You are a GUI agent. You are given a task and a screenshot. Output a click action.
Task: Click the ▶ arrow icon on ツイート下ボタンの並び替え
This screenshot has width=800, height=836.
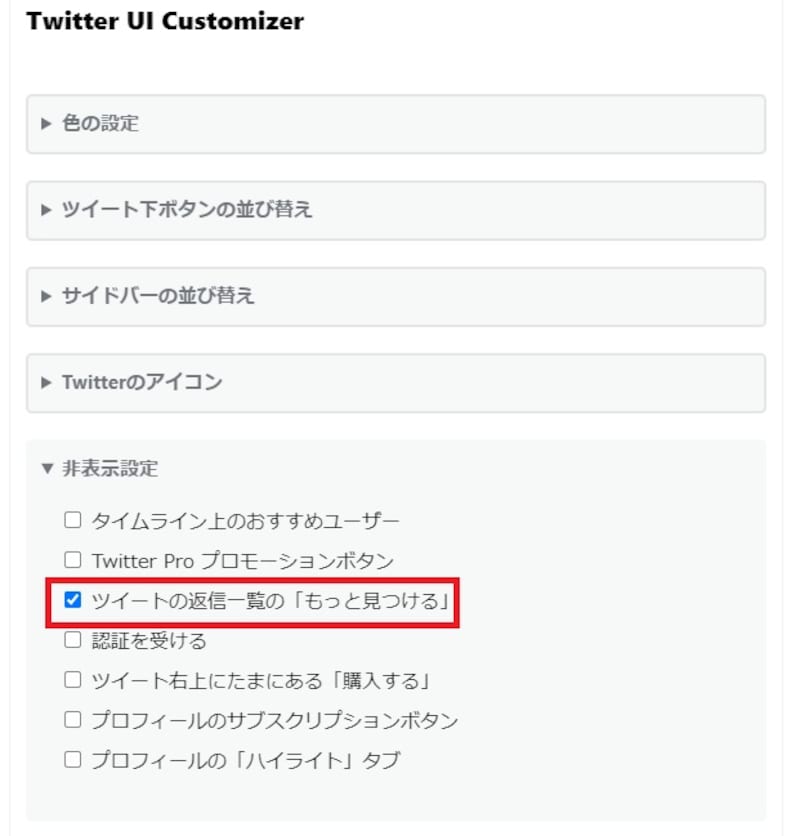[46, 210]
